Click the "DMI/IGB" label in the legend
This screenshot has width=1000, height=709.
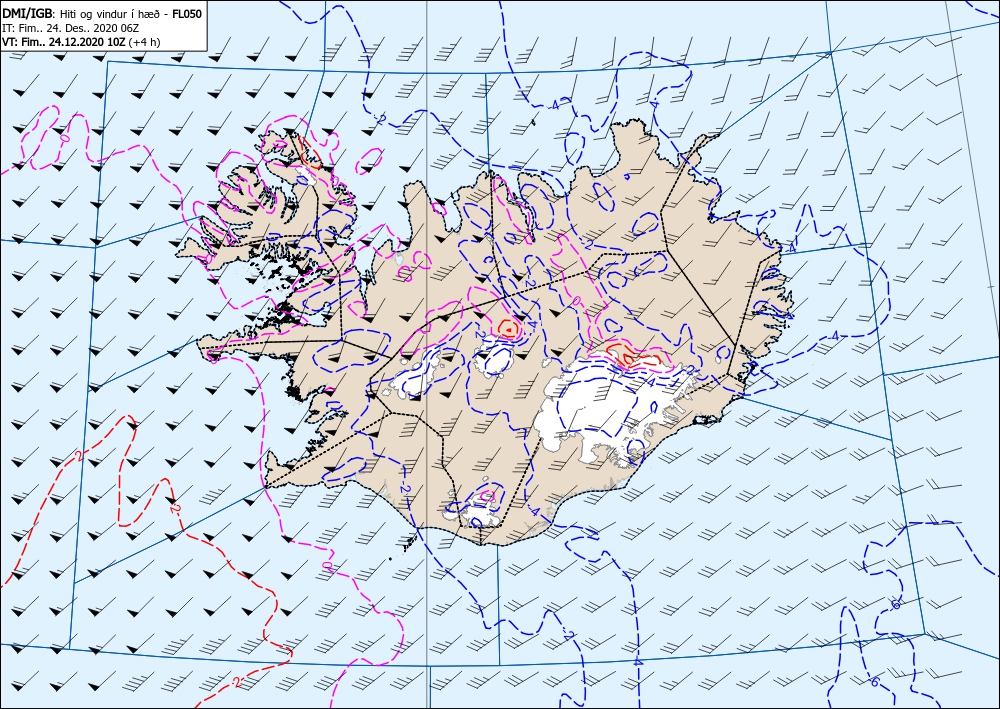(x=28, y=13)
